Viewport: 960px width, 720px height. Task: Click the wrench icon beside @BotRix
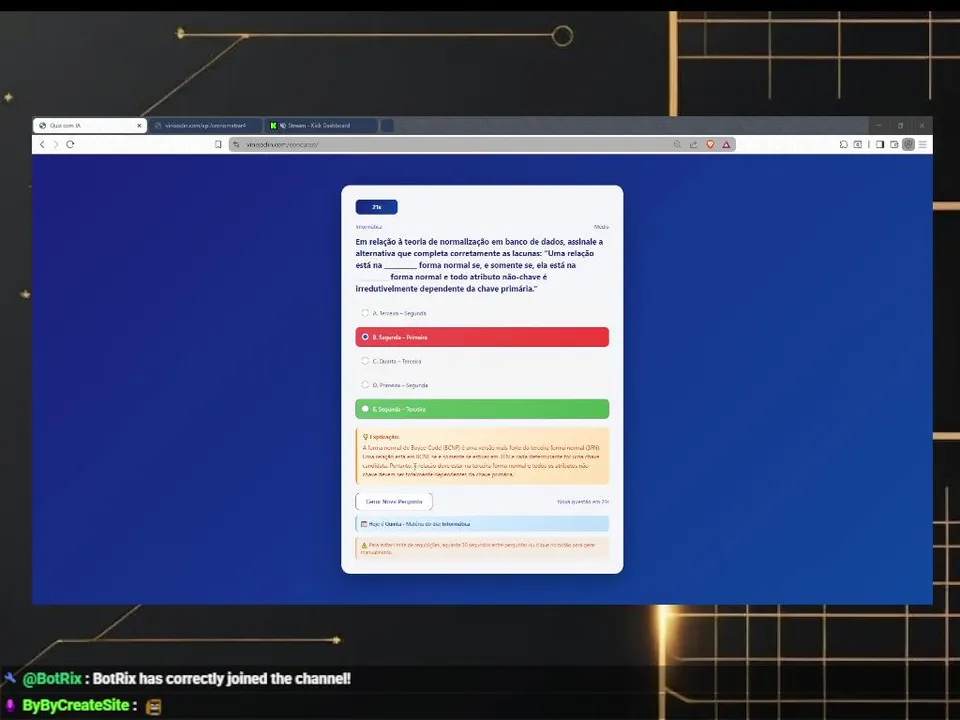click(x=10, y=678)
